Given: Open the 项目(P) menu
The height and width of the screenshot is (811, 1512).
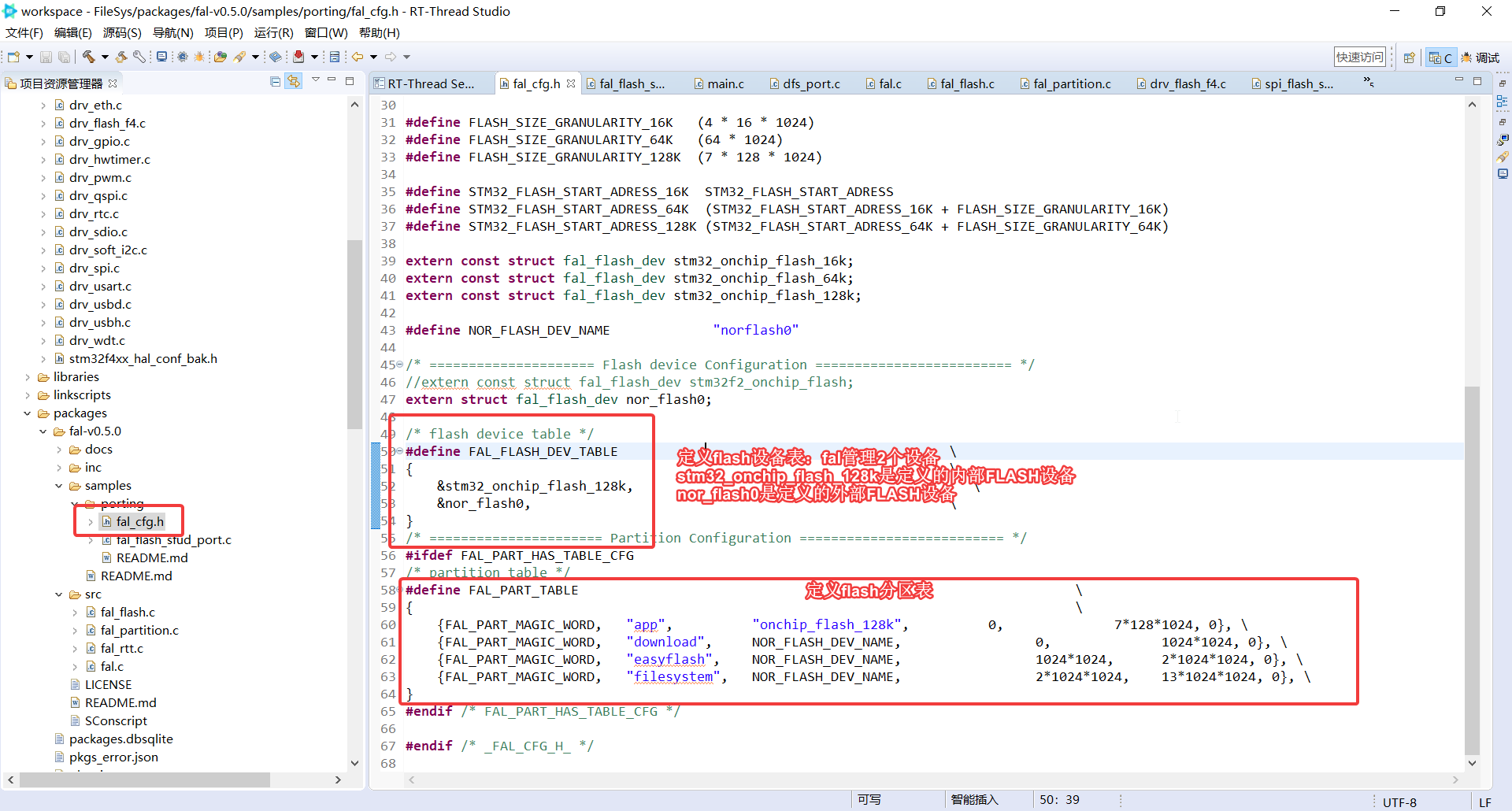Looking at the screenshot, I should click(224, 33).
